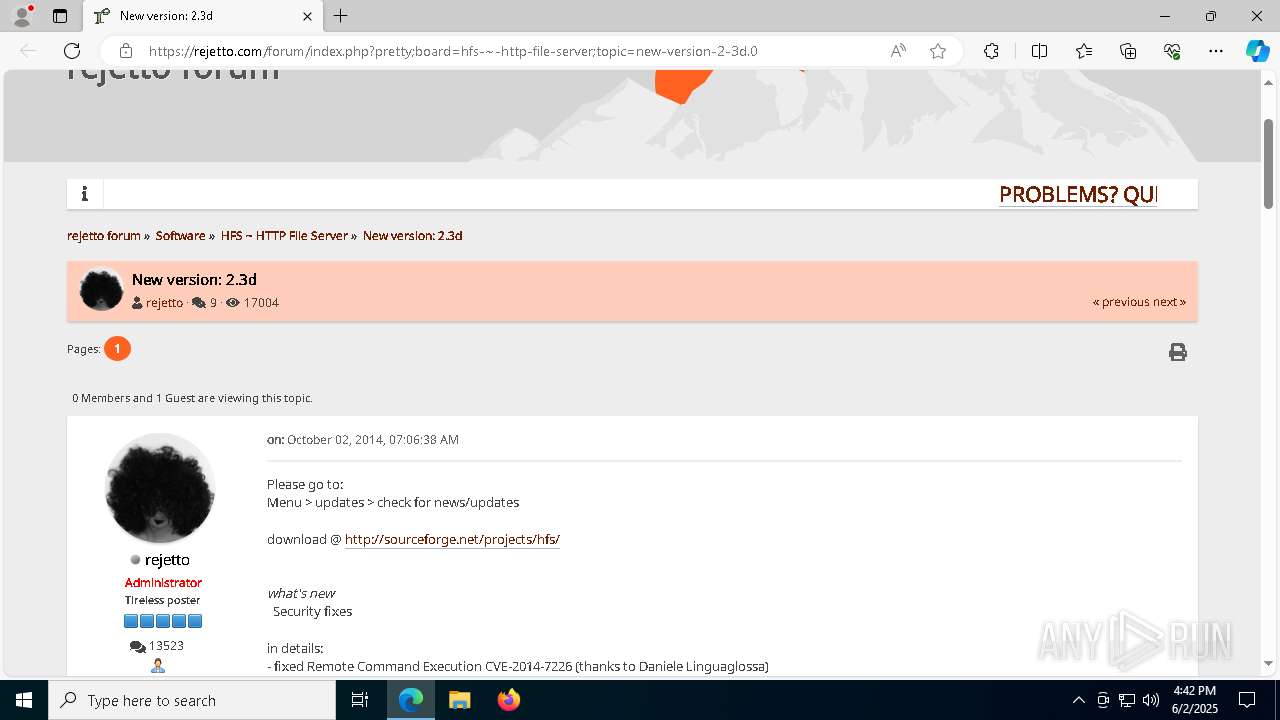This screenshot has width=1280, height=720.
Task: Open 'New version: 2.3d' breadcrumb link
Action: coord(412,236)
